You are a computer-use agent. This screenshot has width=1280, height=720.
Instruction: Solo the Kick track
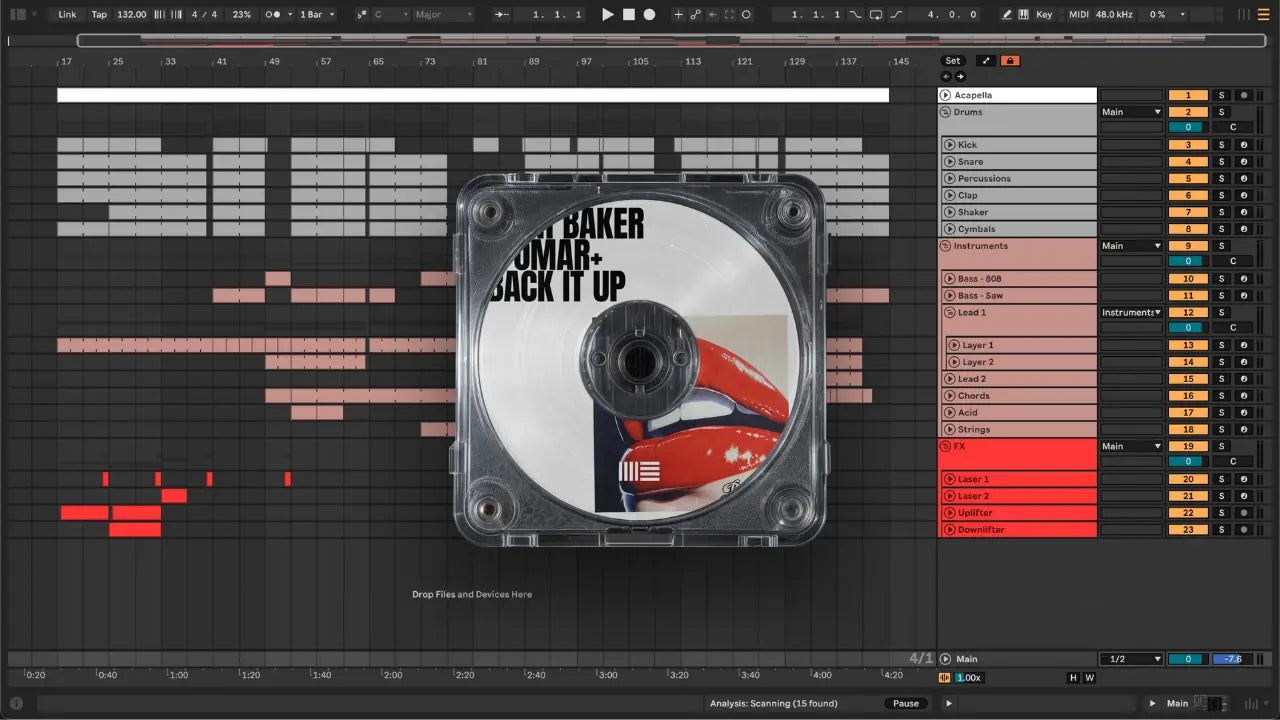1220,145
